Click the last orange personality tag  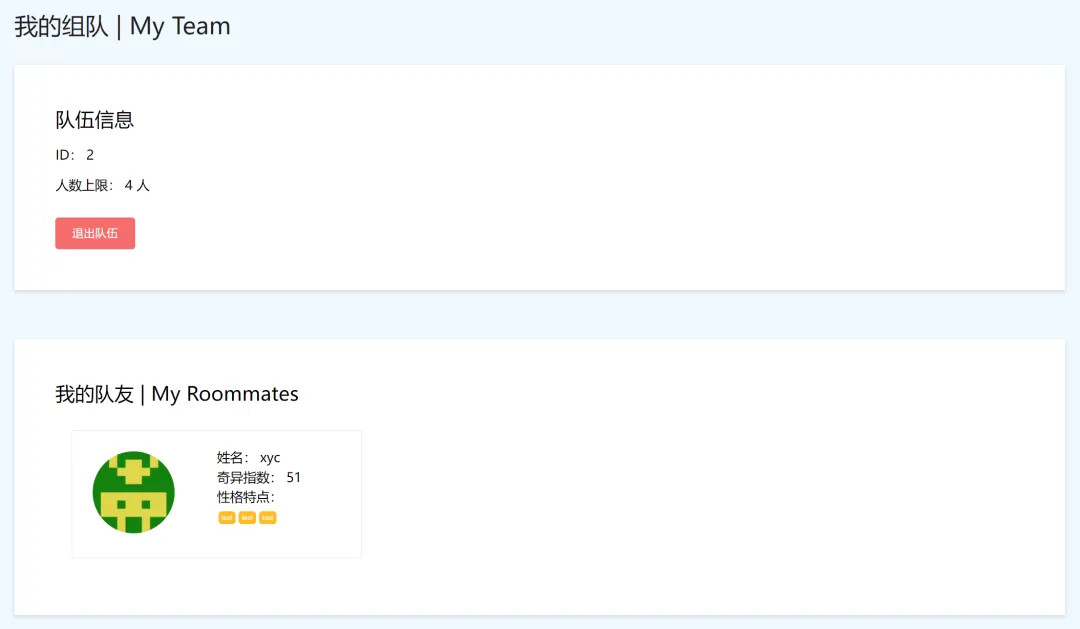[268, 517]
